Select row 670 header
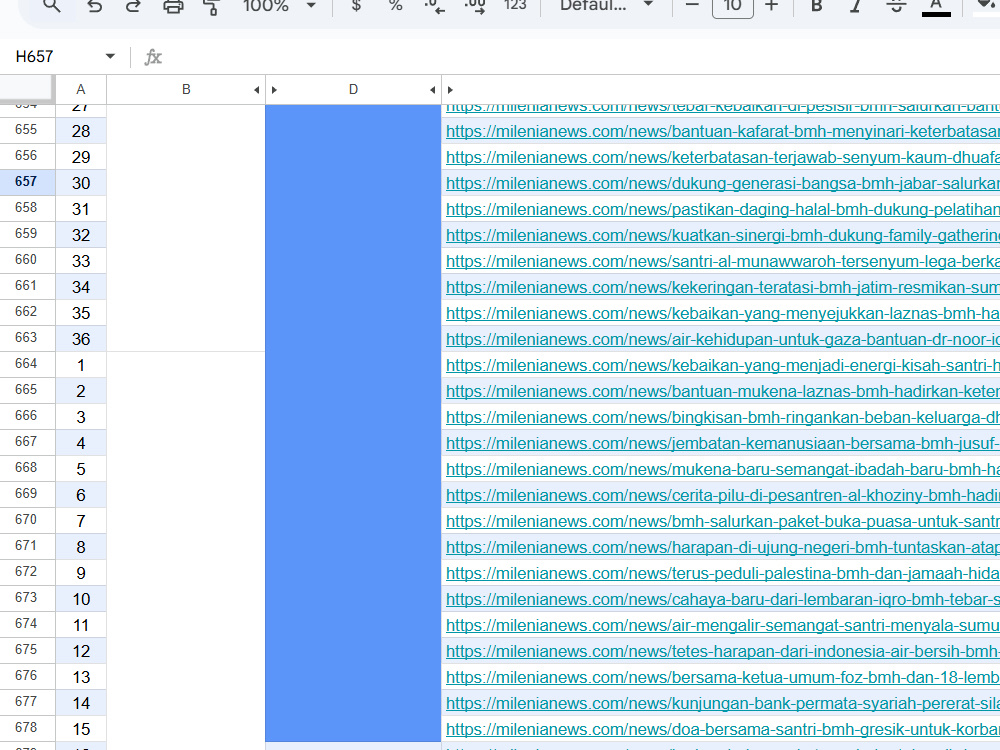 pyautogui.click(x=27, y=520)
